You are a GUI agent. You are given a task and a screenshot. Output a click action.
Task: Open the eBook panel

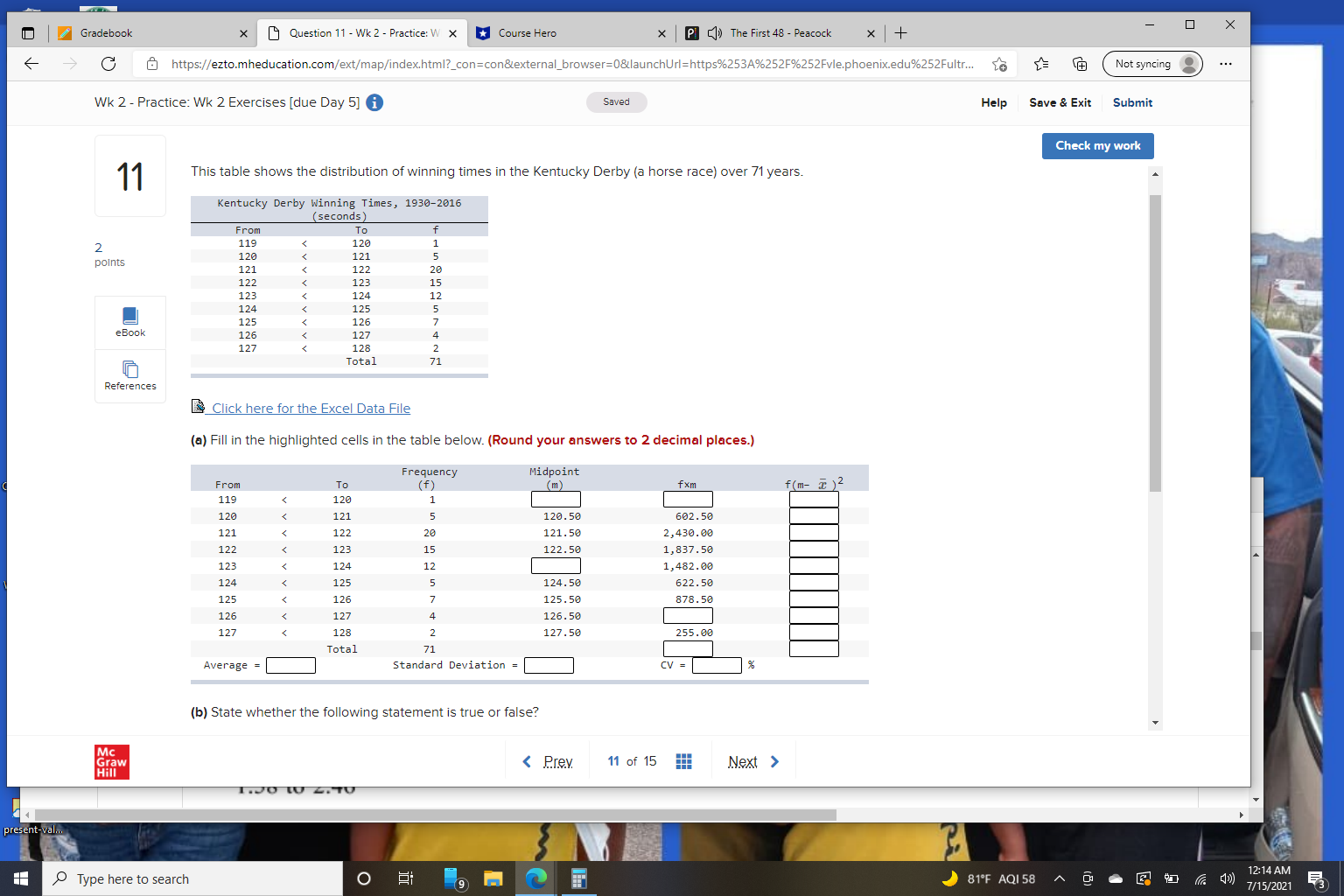(x=129, y=322)
